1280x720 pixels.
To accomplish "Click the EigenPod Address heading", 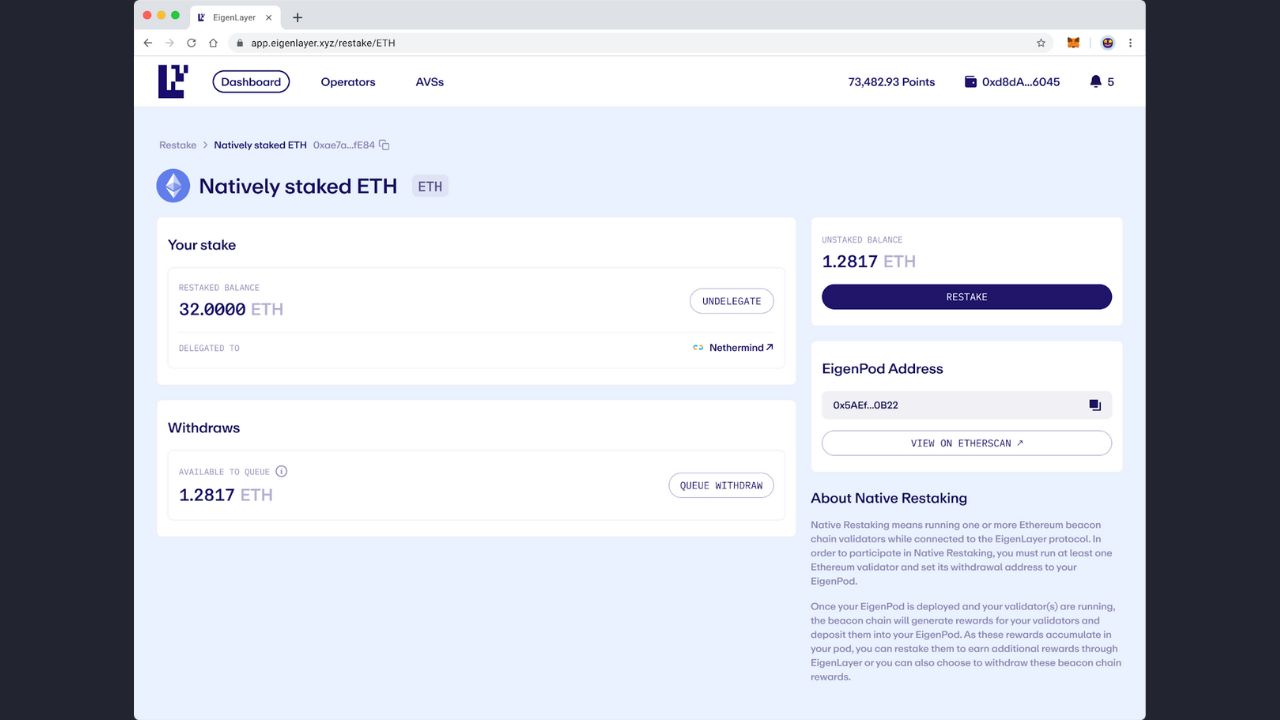I will pos(883,369).
